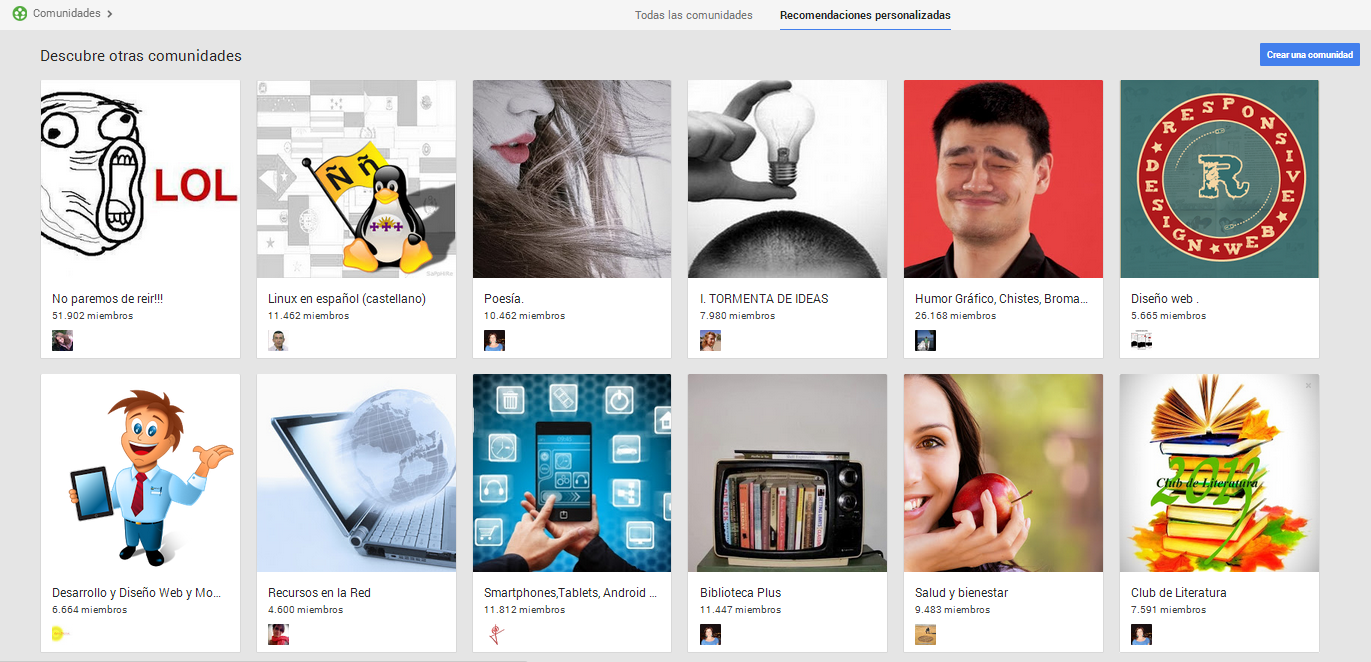
Task: Click owner avatar under Diseño web community
Action: [1141, 341]
